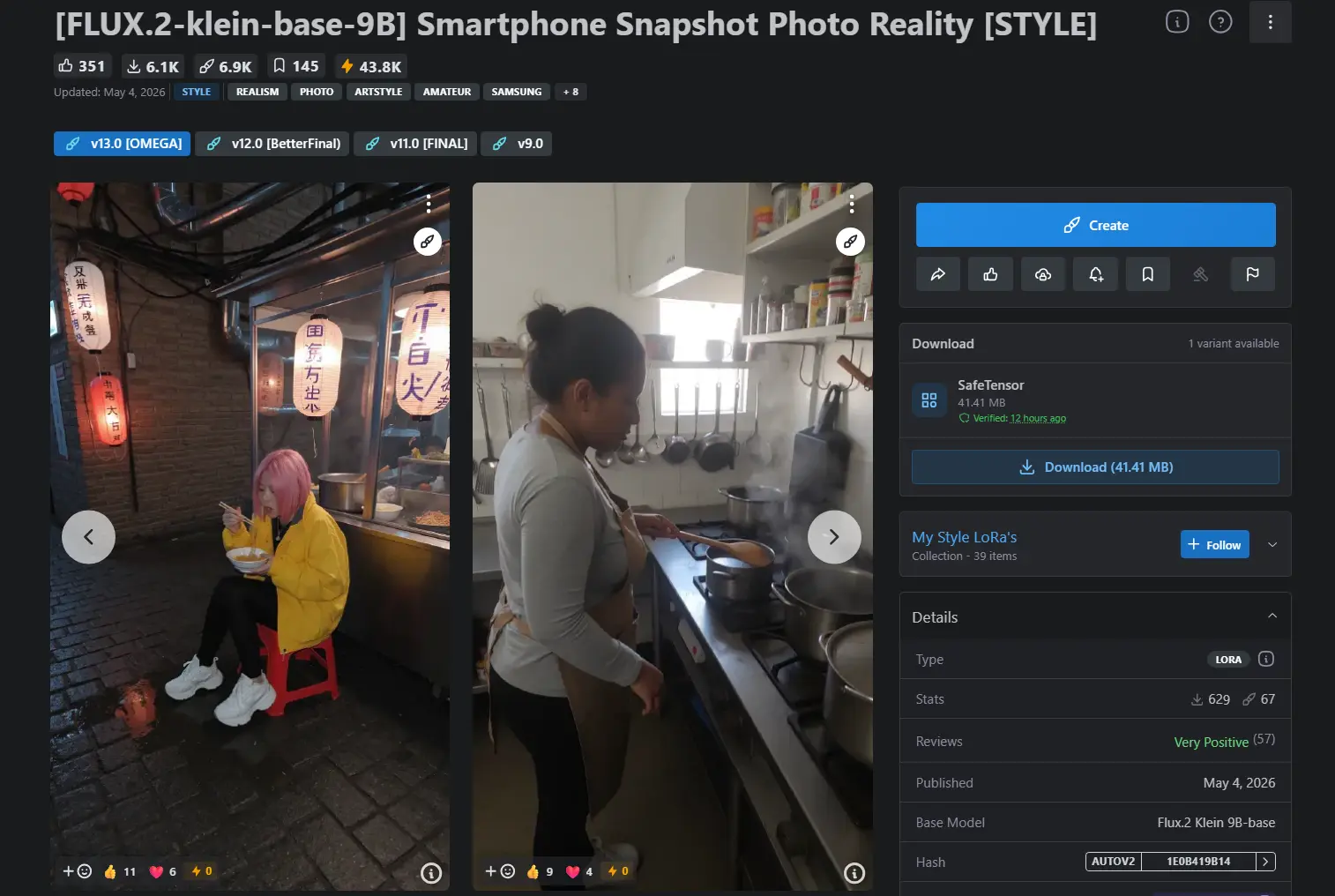1335x896 pixels.
Task: Click the disabled auction gavel icon
Action: (1200, 274)
